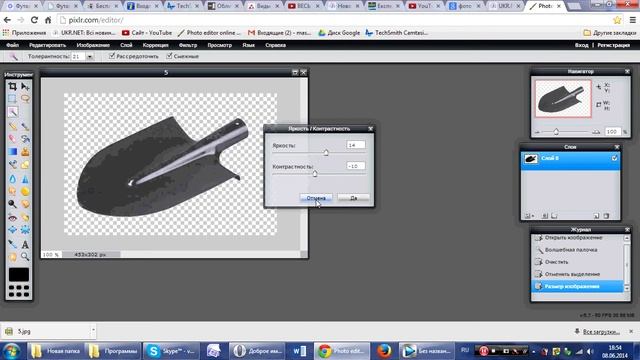Select the Move tool
This screenshot has width=640, height=360.
(x=25, y=86)
